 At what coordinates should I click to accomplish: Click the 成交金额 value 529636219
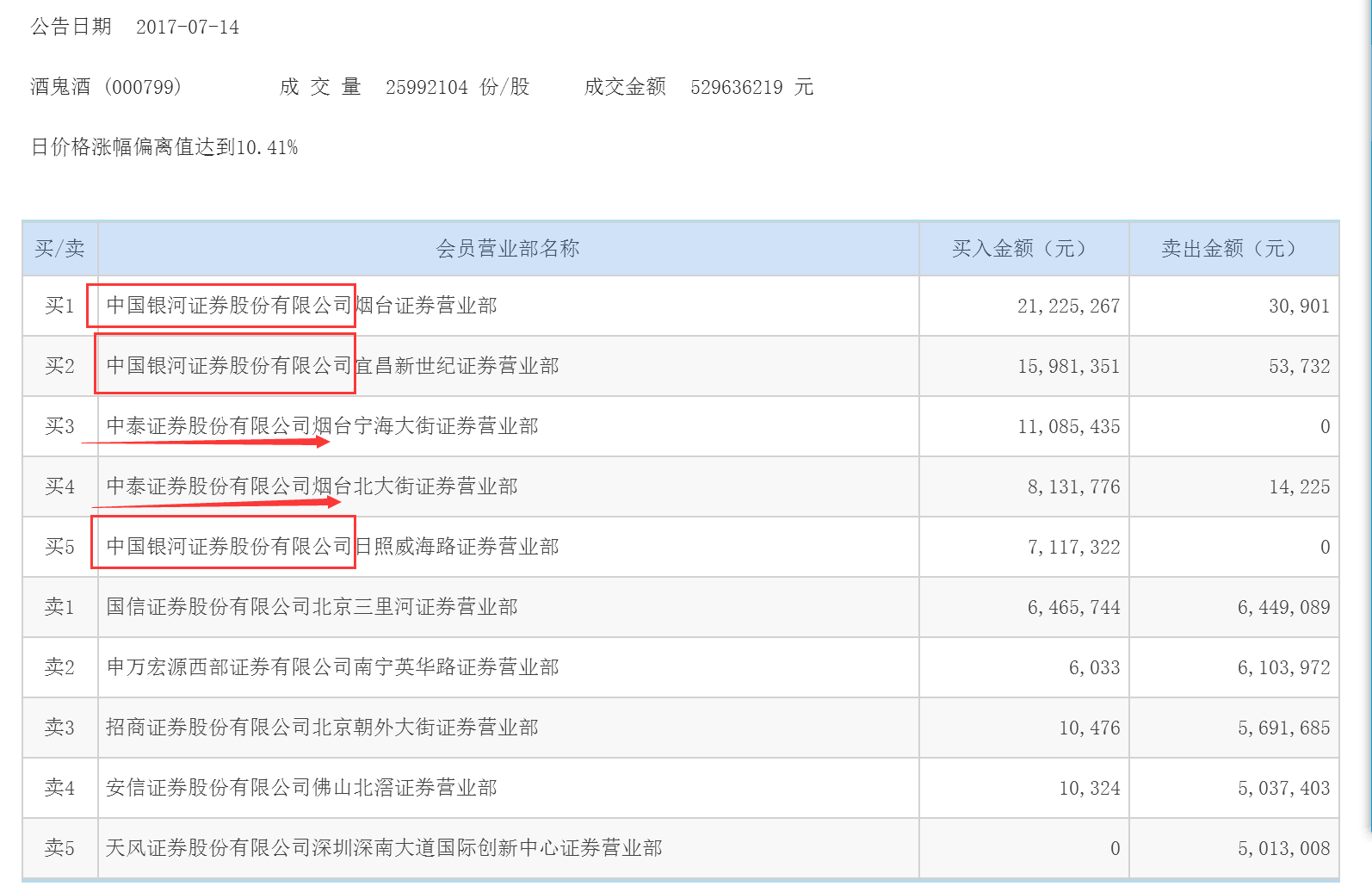tap(736, 87)
